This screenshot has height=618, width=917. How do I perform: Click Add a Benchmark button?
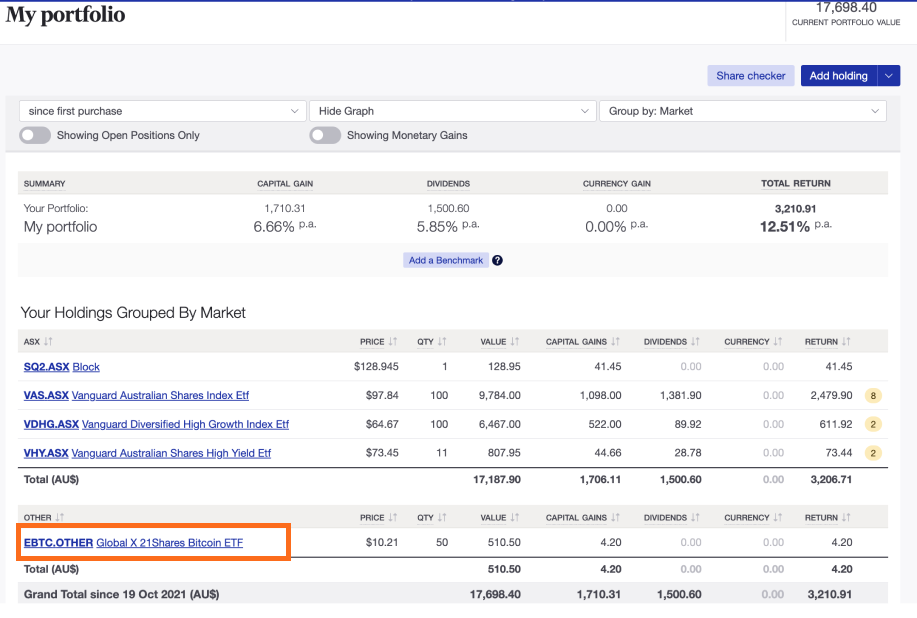point(446,260)
